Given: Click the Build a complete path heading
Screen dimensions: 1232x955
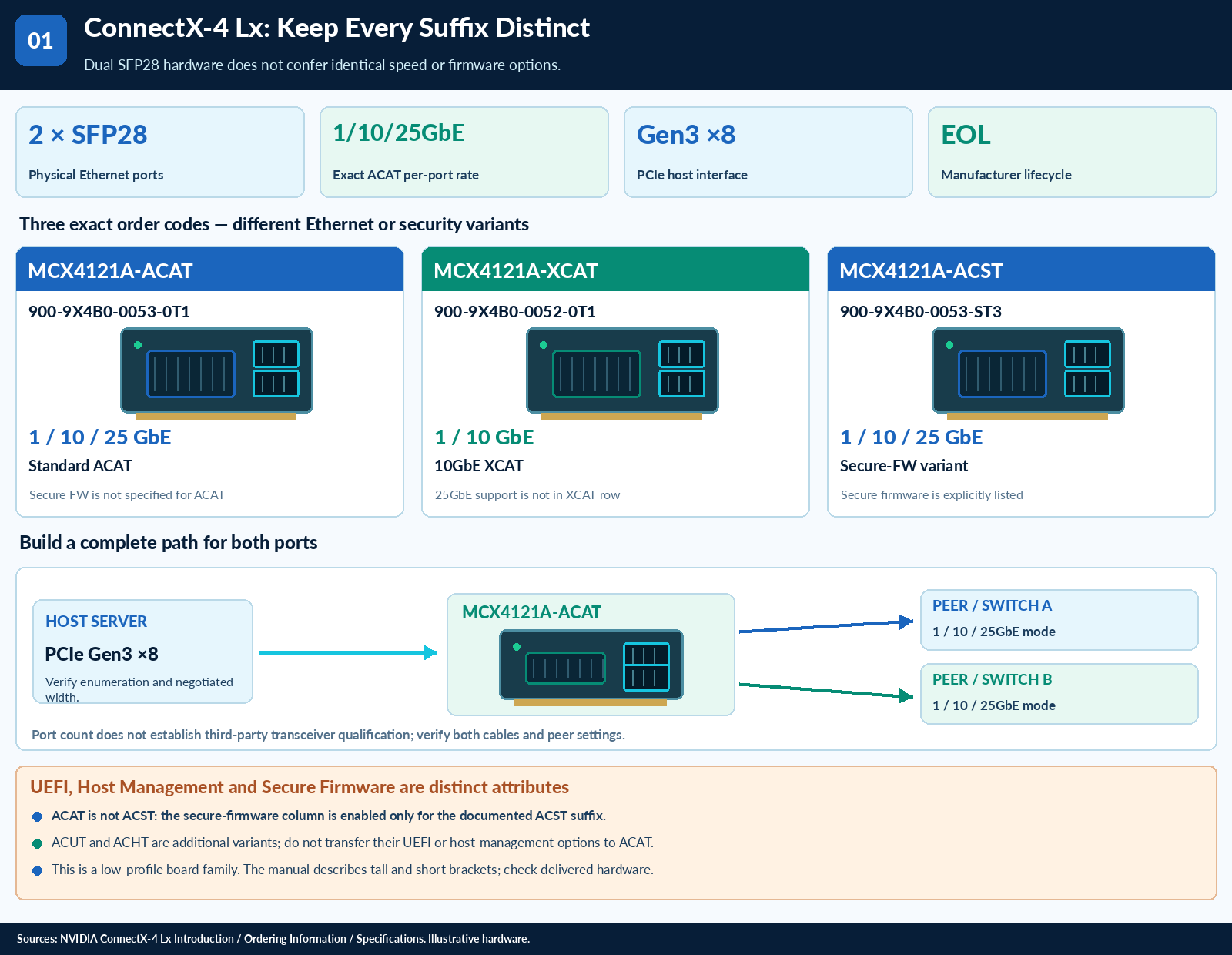Looking at the screenshot, I should tap(169, 543).
